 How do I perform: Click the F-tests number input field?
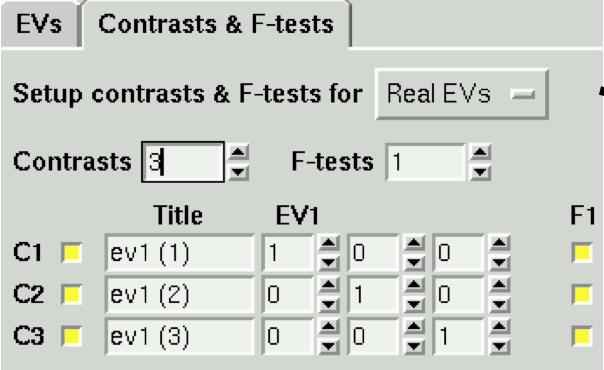tap(425, 162)
